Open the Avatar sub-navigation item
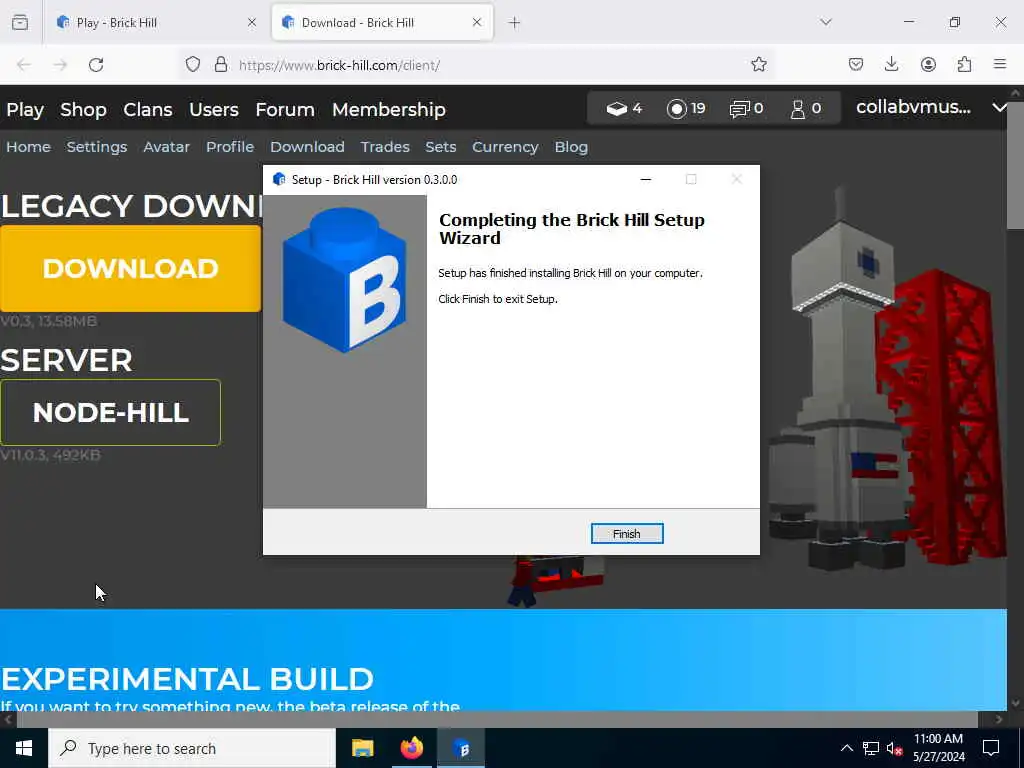Viewport: 1024px width, 768px height. click(167, 147)
